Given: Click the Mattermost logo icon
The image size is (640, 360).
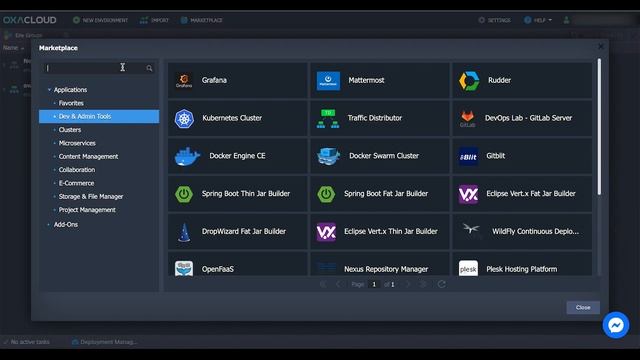Looking at the screenshot, I should [328, 80].
